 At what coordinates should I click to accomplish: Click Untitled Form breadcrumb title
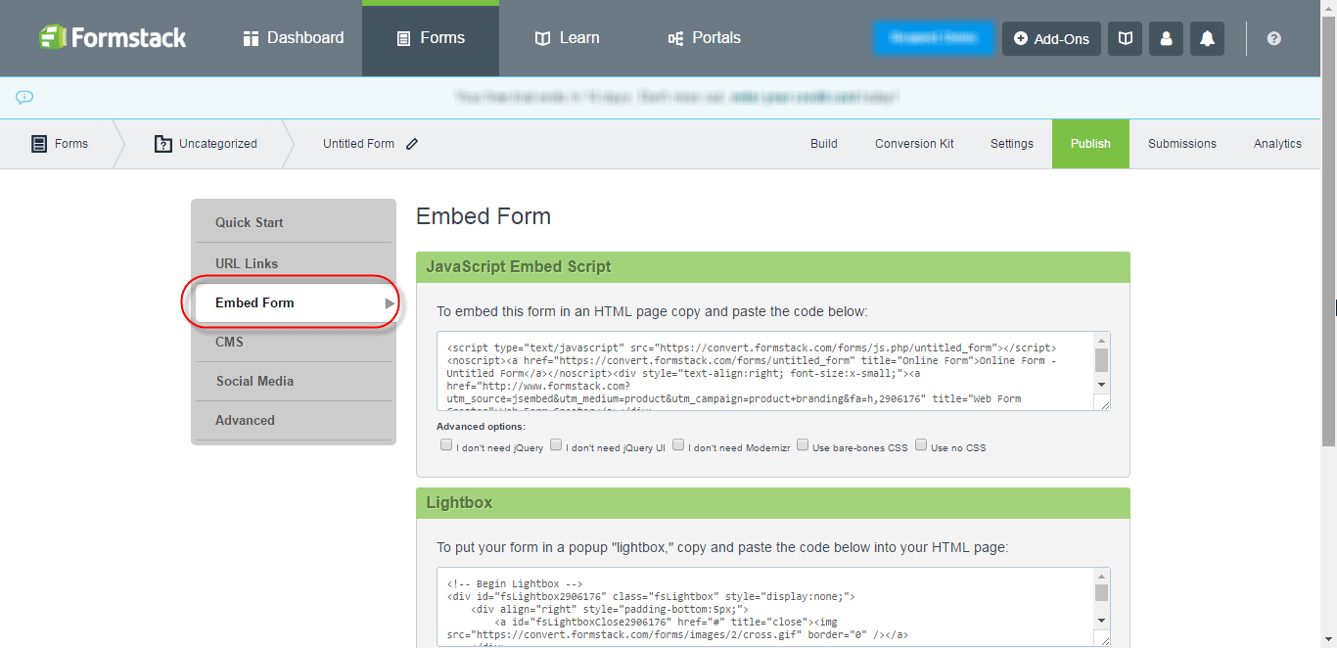click(358, 144)
